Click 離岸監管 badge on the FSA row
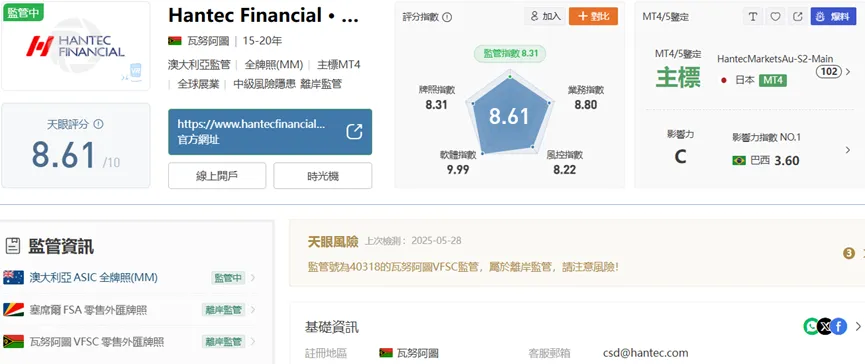 pyautogui.click(x=223, y=310)
